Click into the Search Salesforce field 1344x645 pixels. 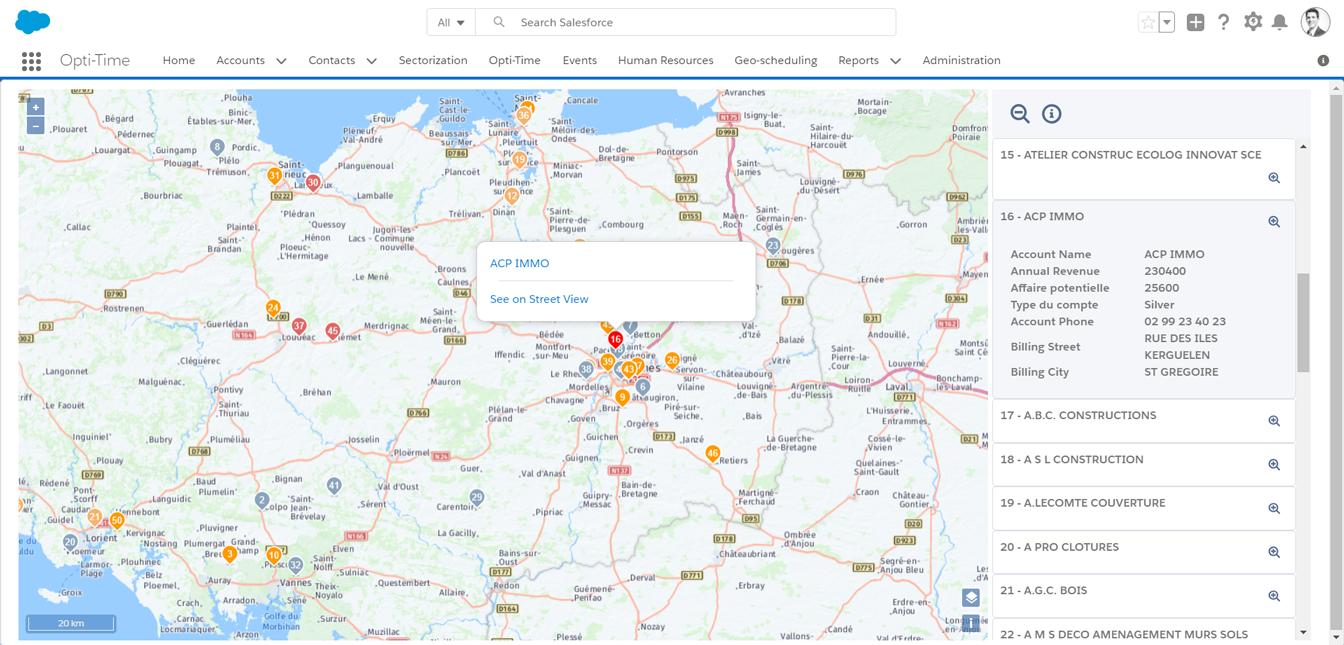(x=700, y=22)
